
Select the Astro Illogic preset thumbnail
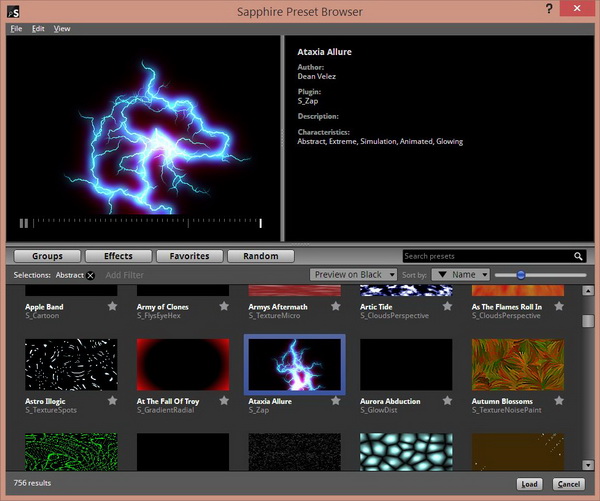70,365
